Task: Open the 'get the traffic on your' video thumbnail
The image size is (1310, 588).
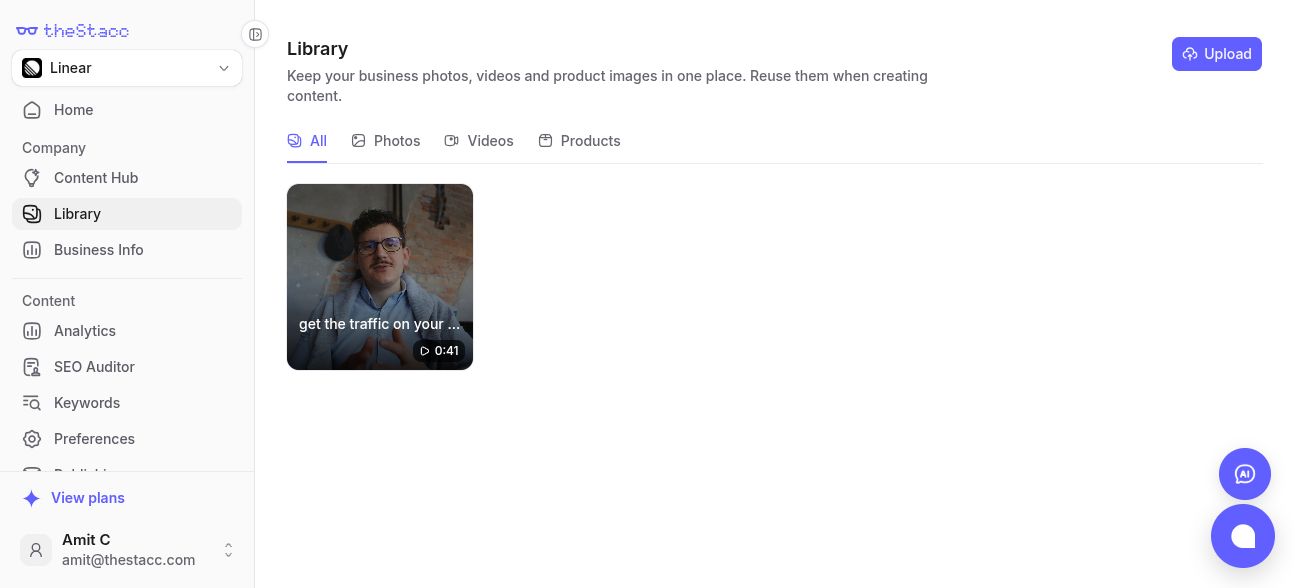Action: coord(380,277)
